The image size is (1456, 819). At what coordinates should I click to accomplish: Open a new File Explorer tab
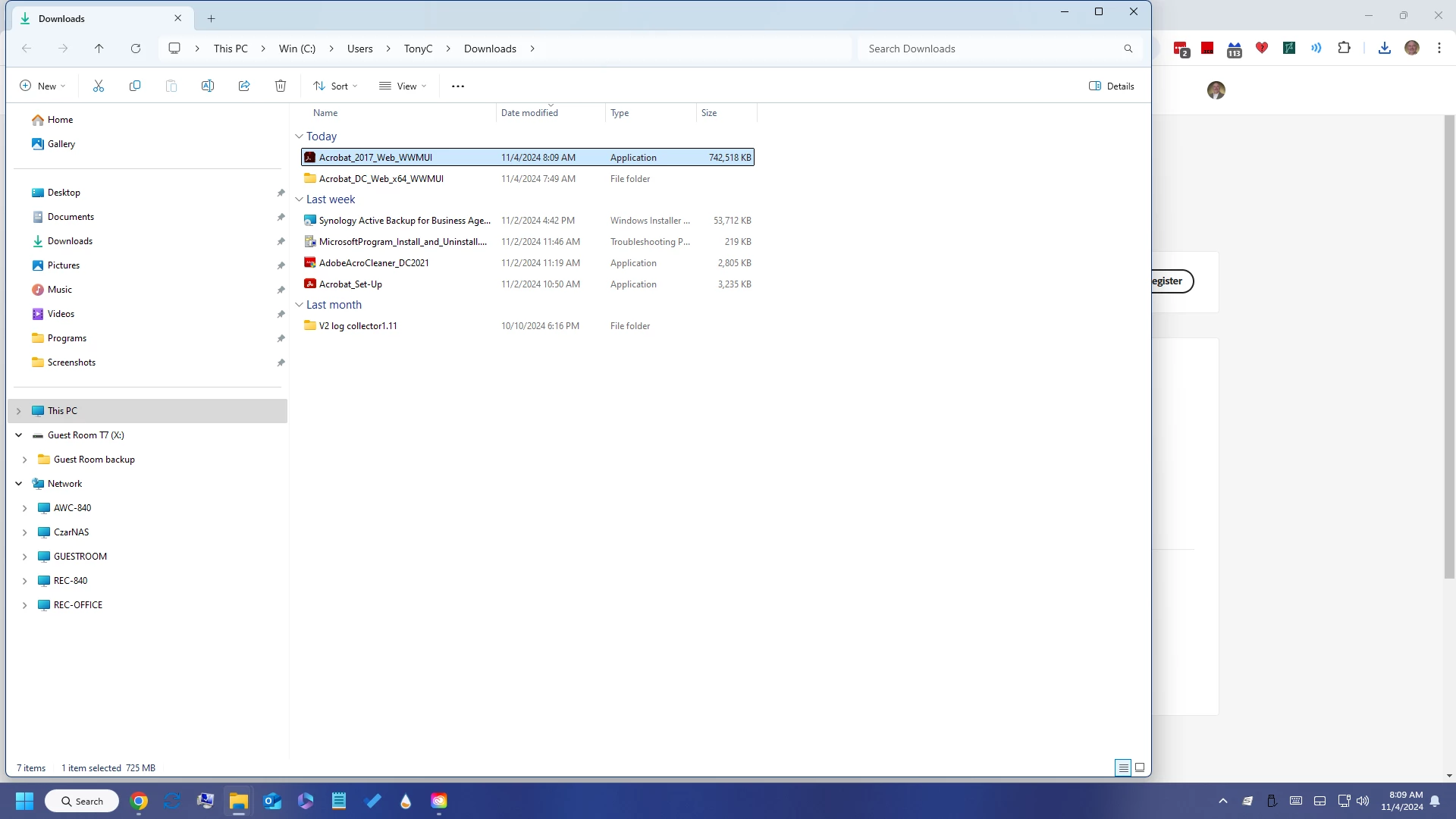tap(212, 18)
